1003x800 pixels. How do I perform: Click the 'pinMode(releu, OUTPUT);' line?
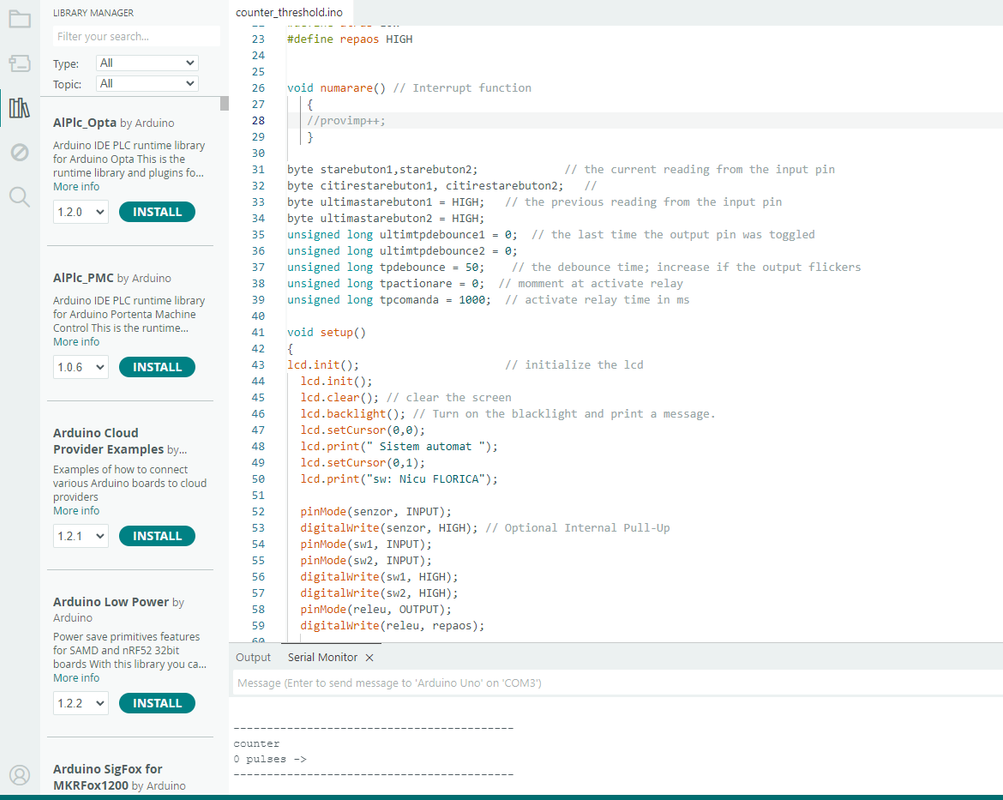tap(376, 609)
